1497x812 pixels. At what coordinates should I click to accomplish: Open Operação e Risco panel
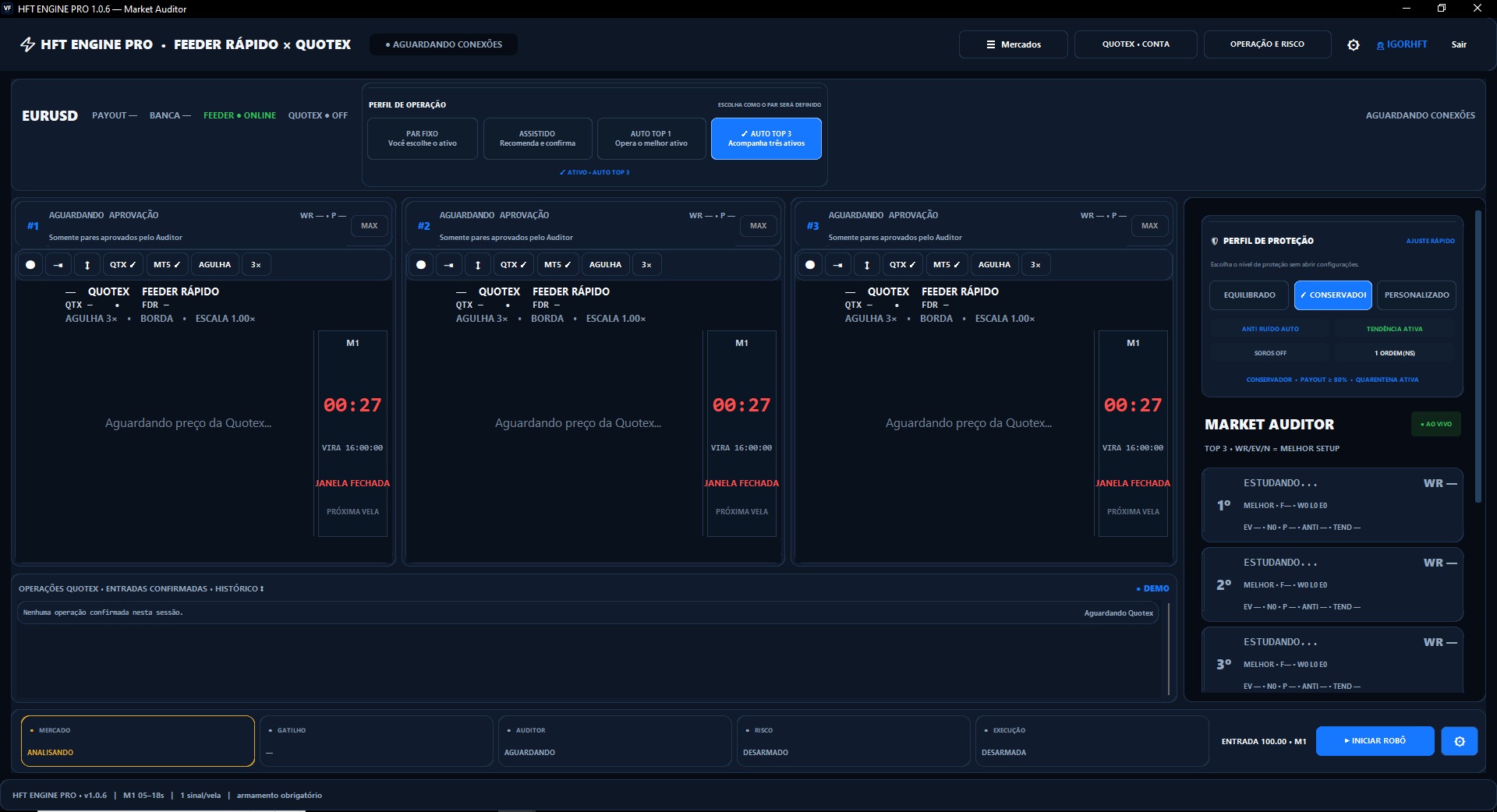pos(1268,44)
